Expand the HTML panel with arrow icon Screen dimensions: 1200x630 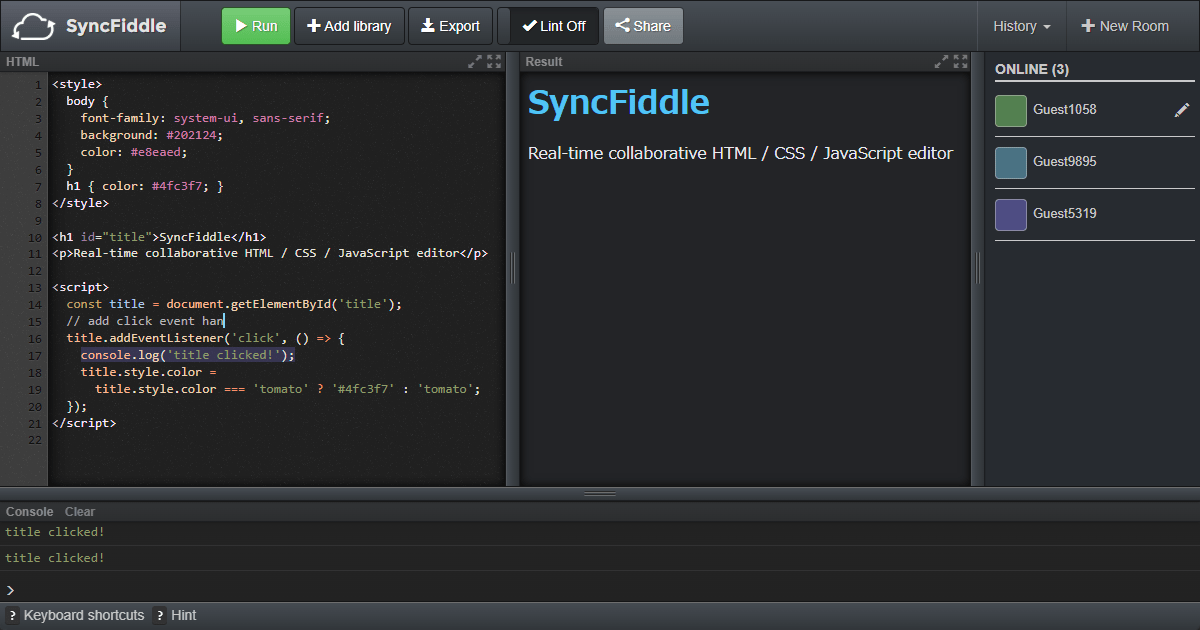475,61
